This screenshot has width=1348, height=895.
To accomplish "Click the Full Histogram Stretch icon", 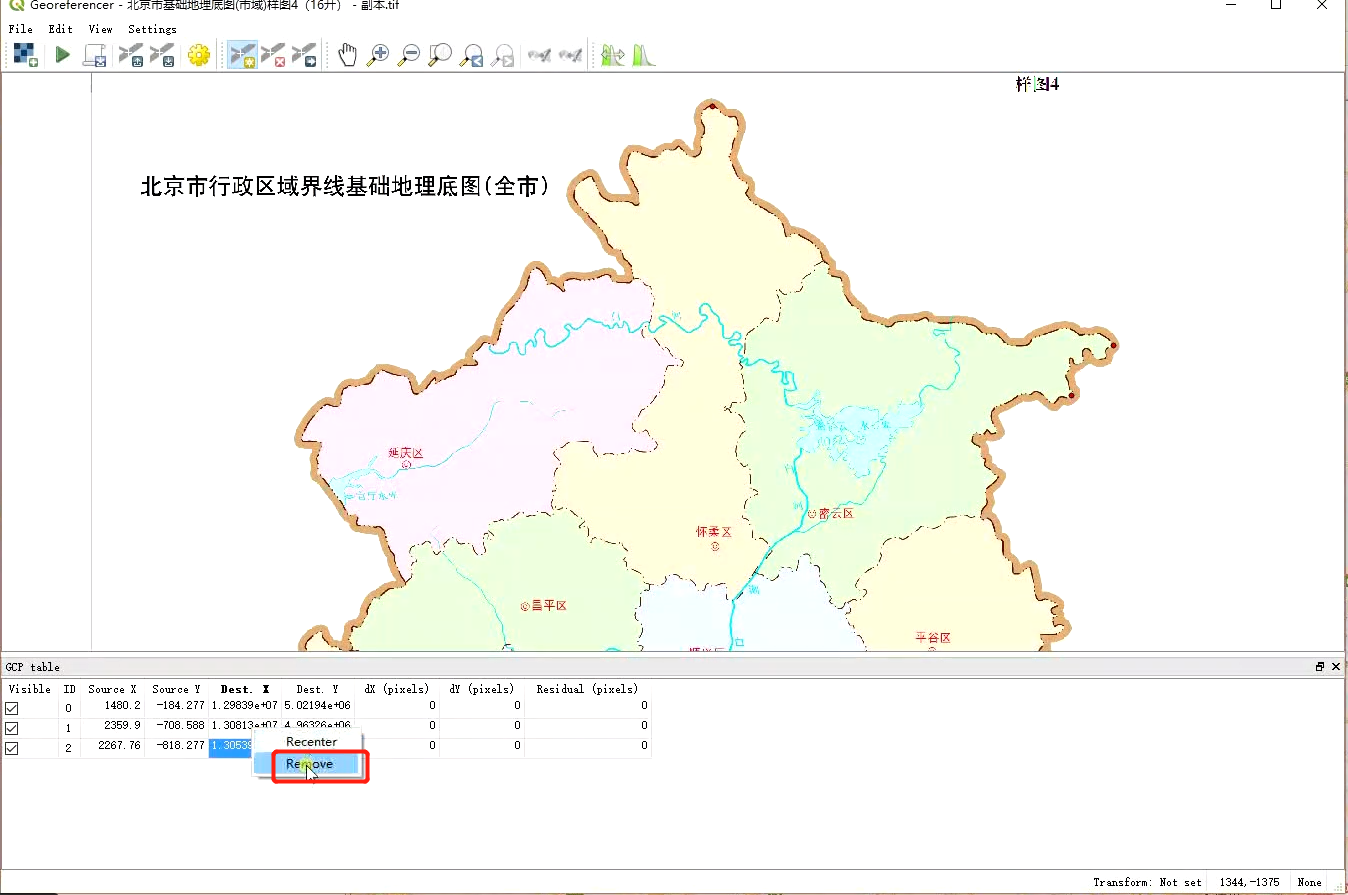I will (x=612, y=55).
